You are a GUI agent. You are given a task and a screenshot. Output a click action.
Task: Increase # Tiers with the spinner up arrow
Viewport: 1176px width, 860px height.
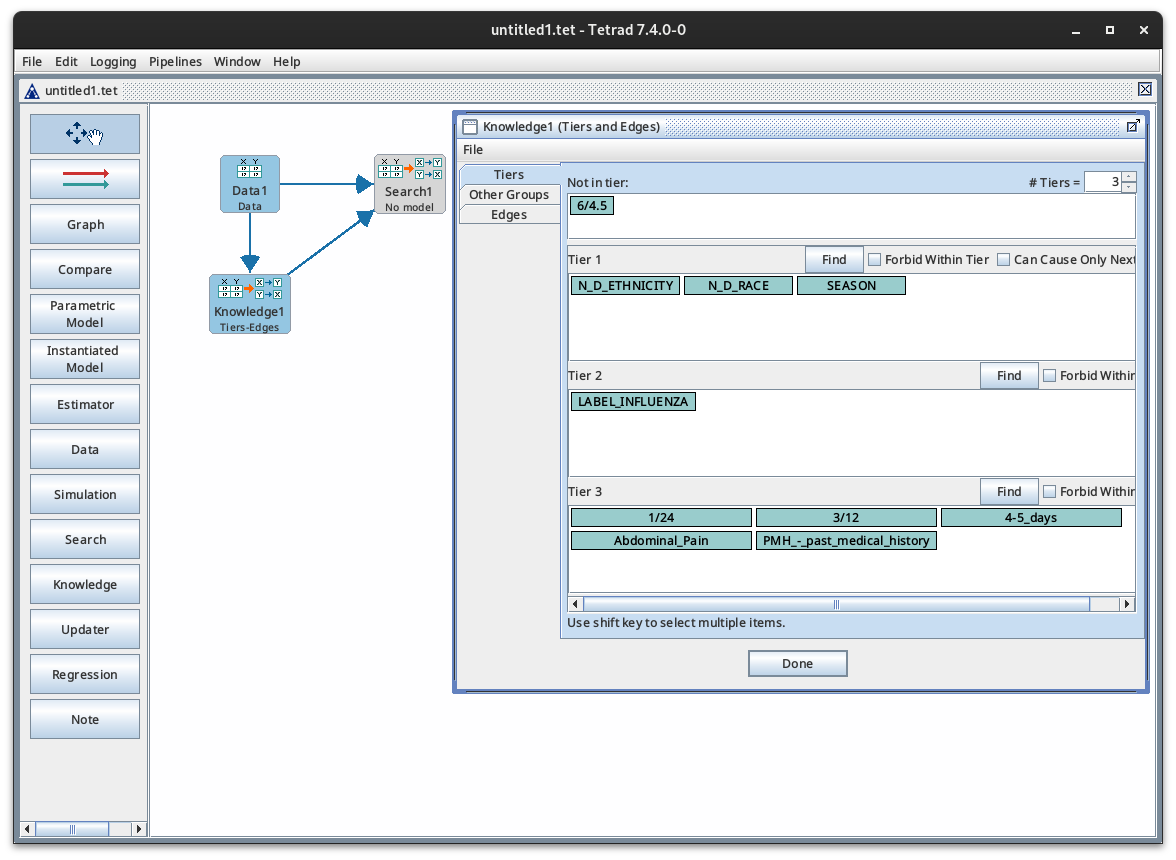pos(1128,176)
